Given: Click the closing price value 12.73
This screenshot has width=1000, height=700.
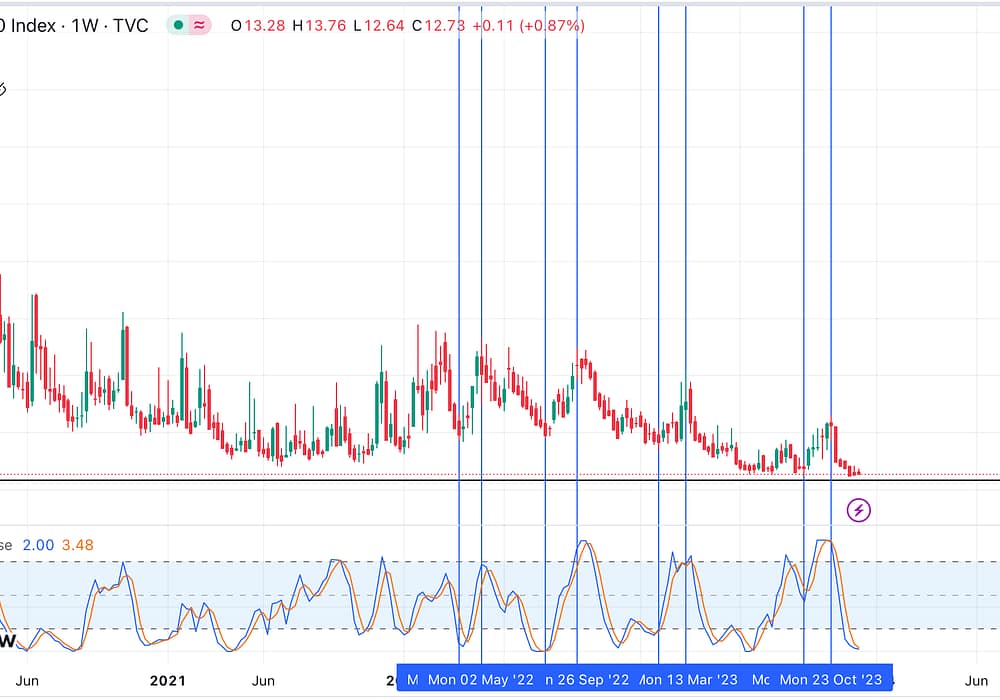Looking at the screenshot, I should point(444,25).
